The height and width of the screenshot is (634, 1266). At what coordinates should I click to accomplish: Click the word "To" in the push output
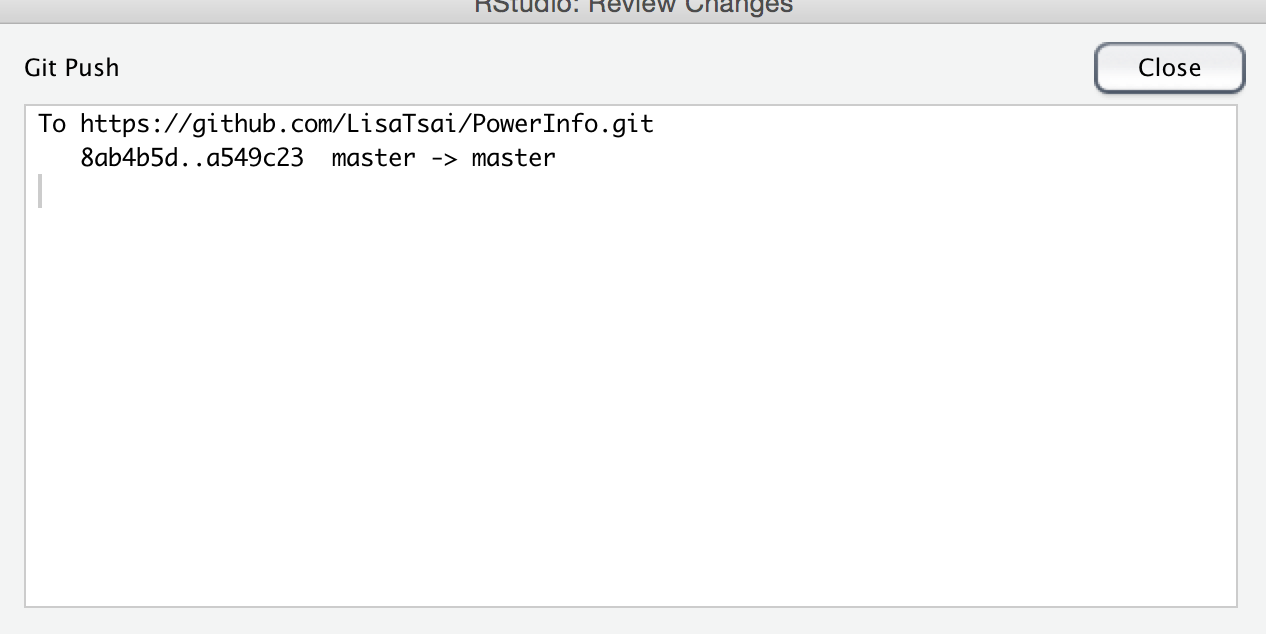(x=52, y=124)
